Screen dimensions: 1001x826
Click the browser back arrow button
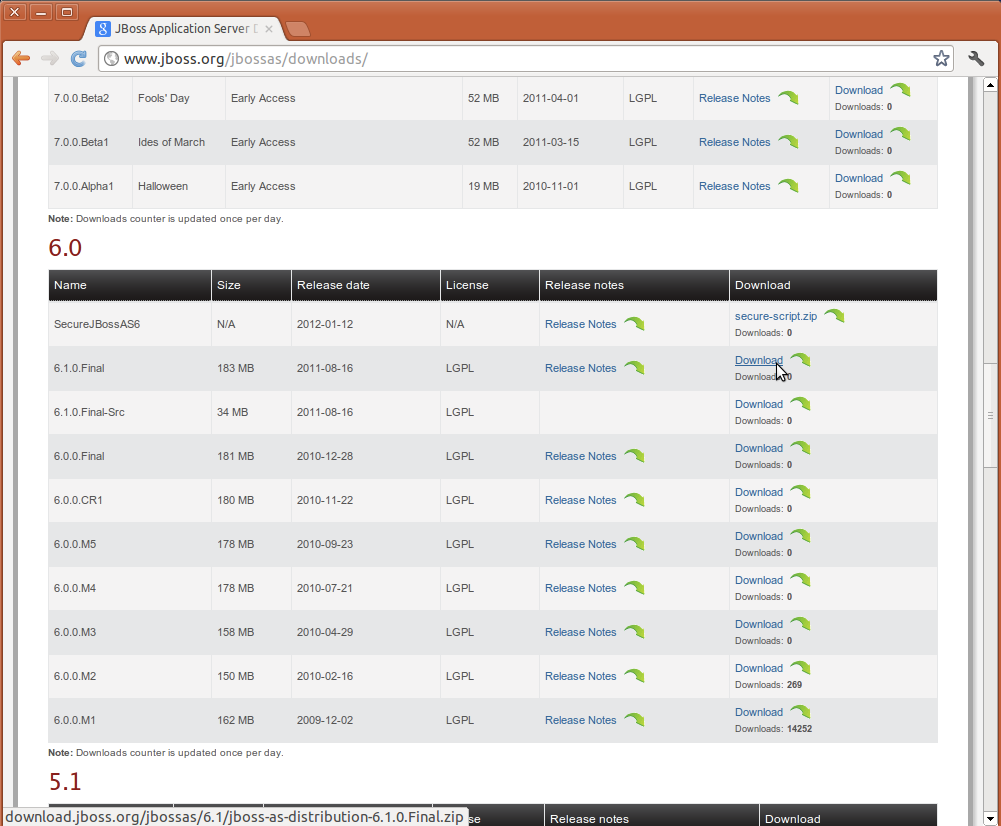(21, 59)
